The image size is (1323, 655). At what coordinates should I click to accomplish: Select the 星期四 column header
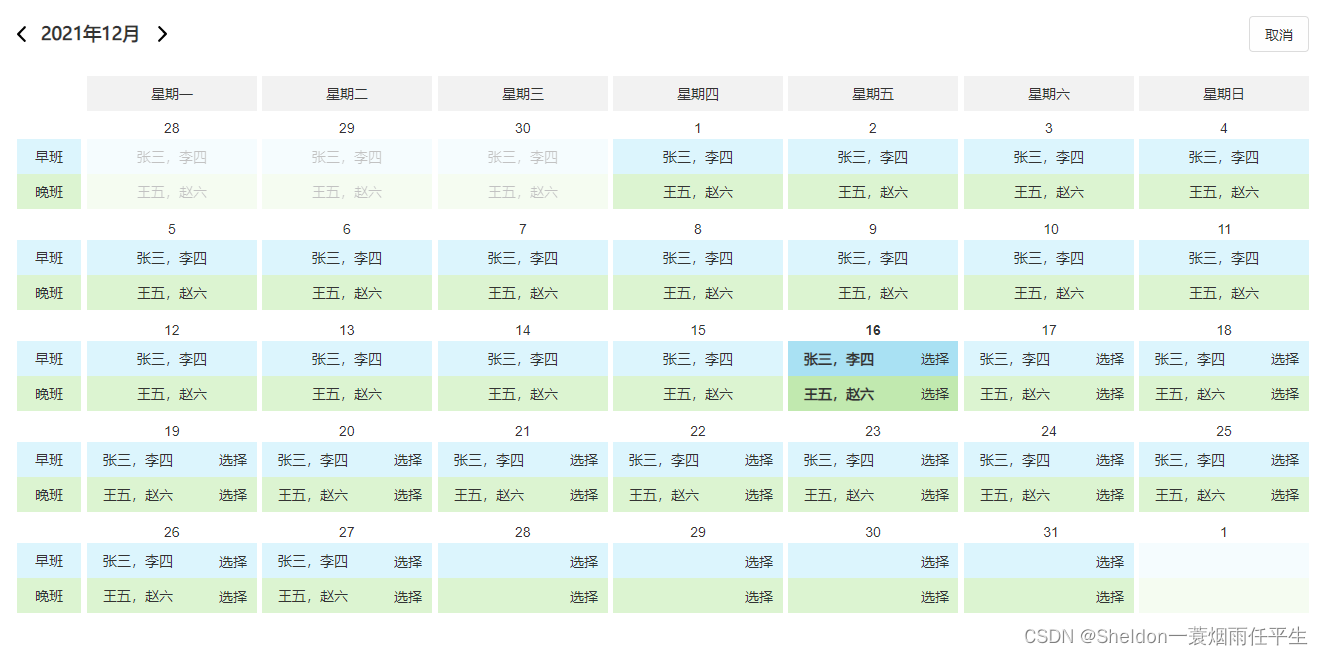click(x=698, y=94)
